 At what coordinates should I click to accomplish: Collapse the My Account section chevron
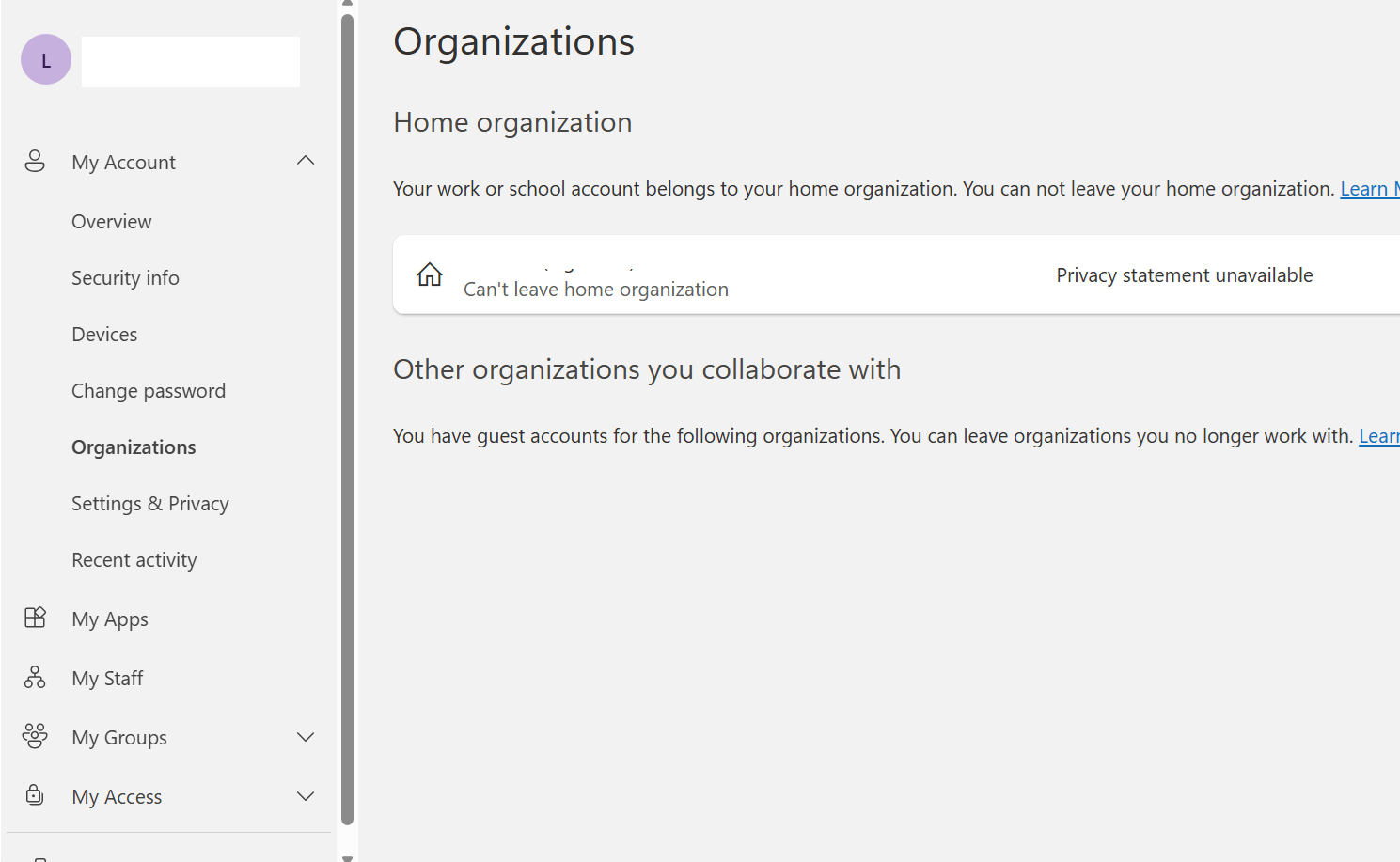point(306,161)
